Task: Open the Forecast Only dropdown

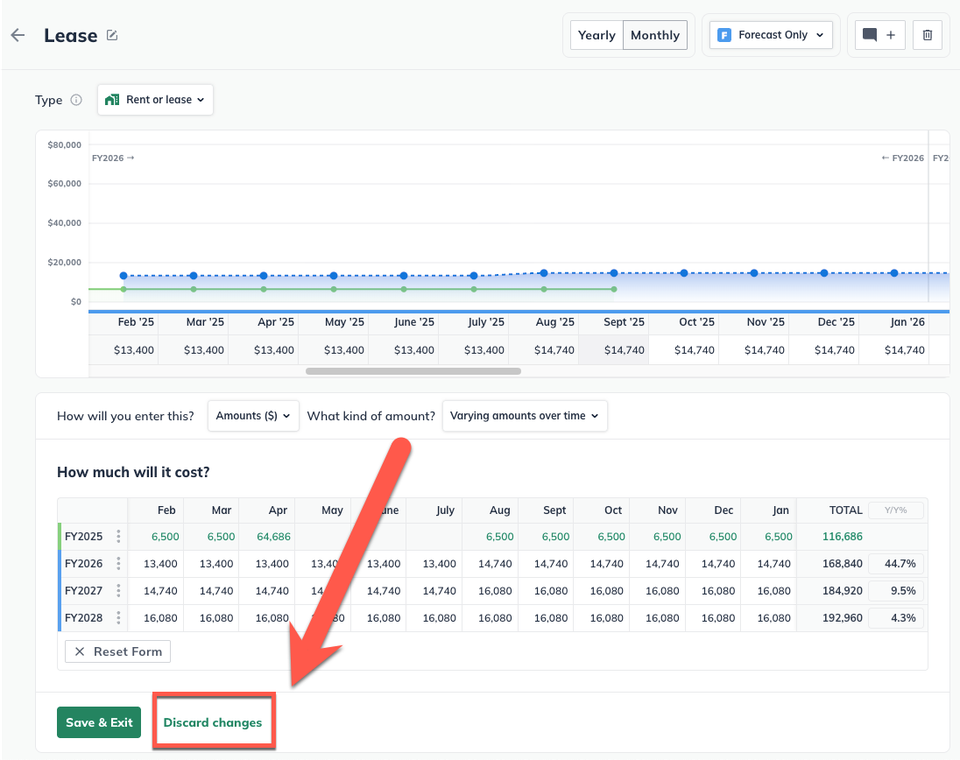Action: coord(771,35)
